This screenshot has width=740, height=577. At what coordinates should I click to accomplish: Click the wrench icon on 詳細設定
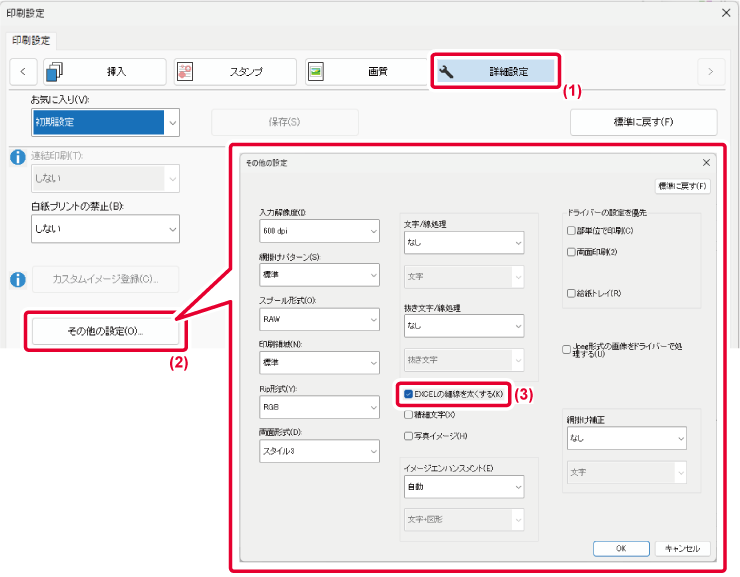click(x=447, y=71)
